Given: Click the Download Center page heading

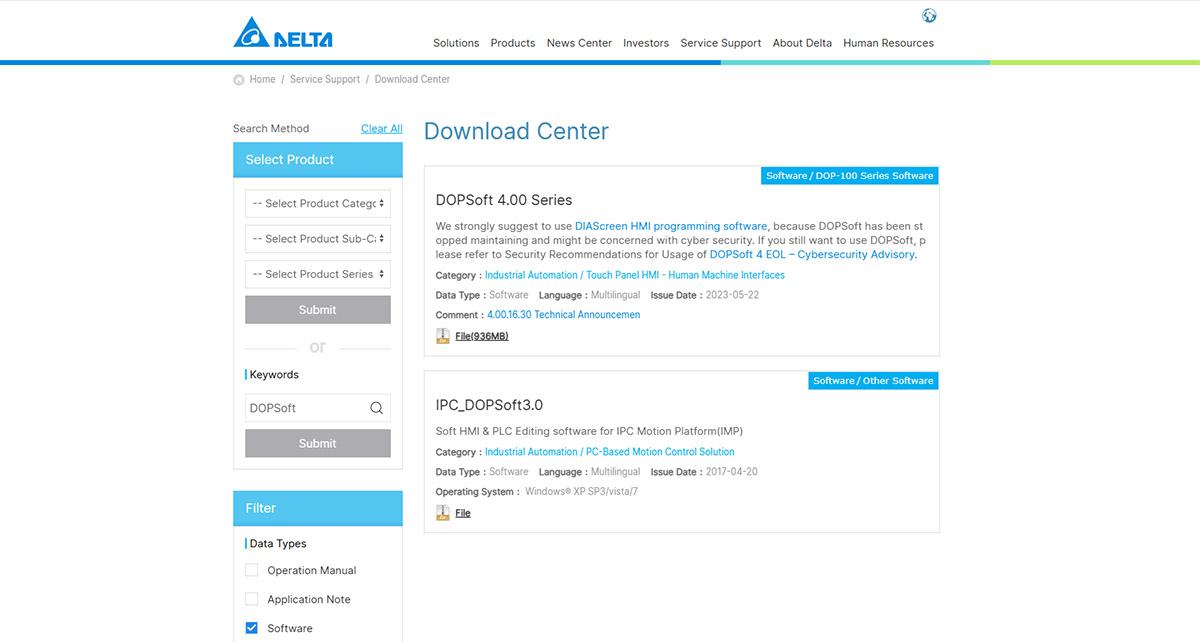Looking at the screenshot, I should (516, 131).
